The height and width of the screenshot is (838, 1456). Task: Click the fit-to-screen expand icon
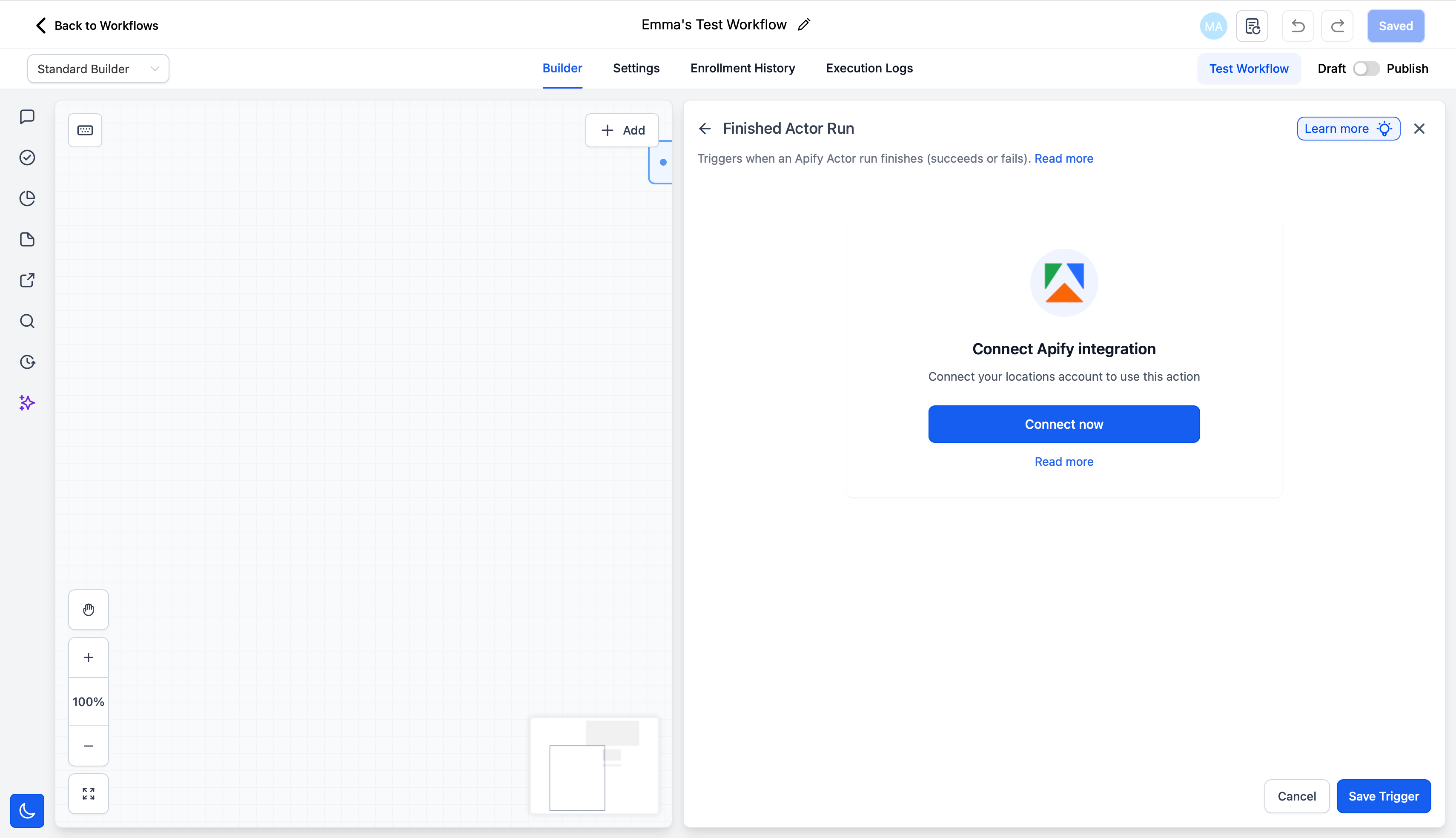(88, 794)
